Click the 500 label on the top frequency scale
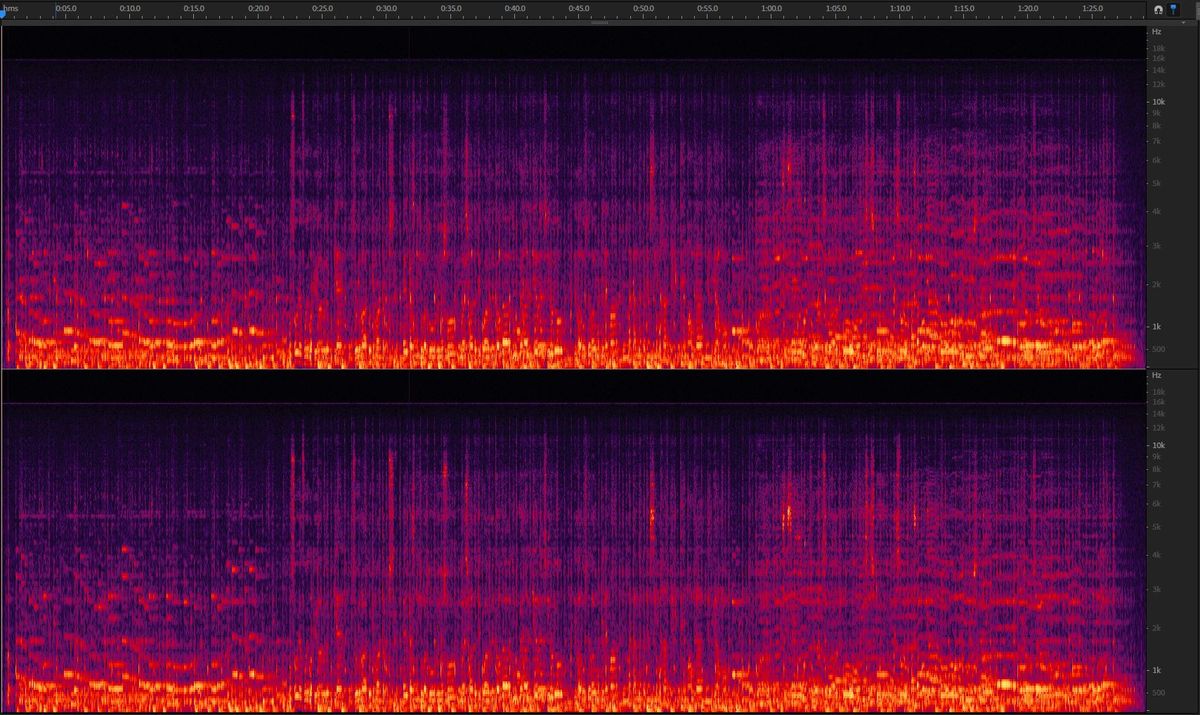 click(x=1157, y=351)
